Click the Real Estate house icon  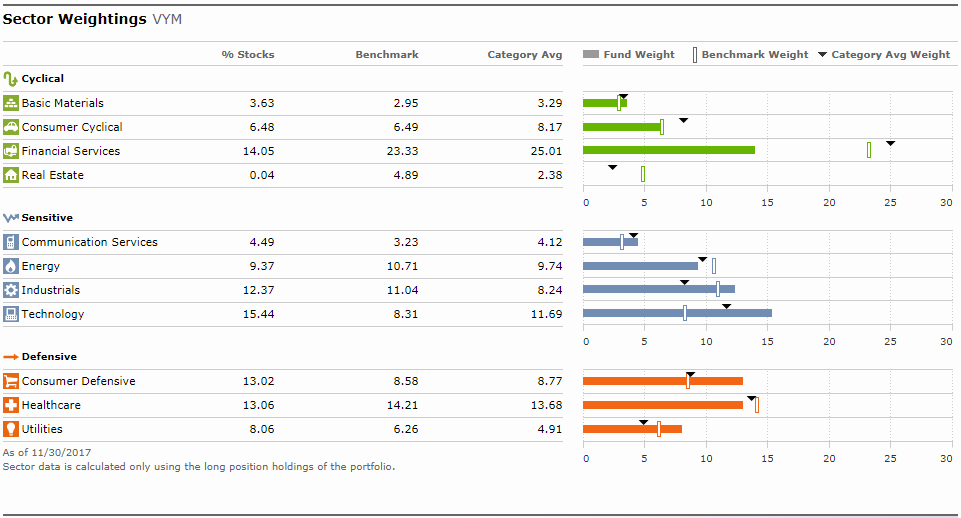[x=11, y=175]
